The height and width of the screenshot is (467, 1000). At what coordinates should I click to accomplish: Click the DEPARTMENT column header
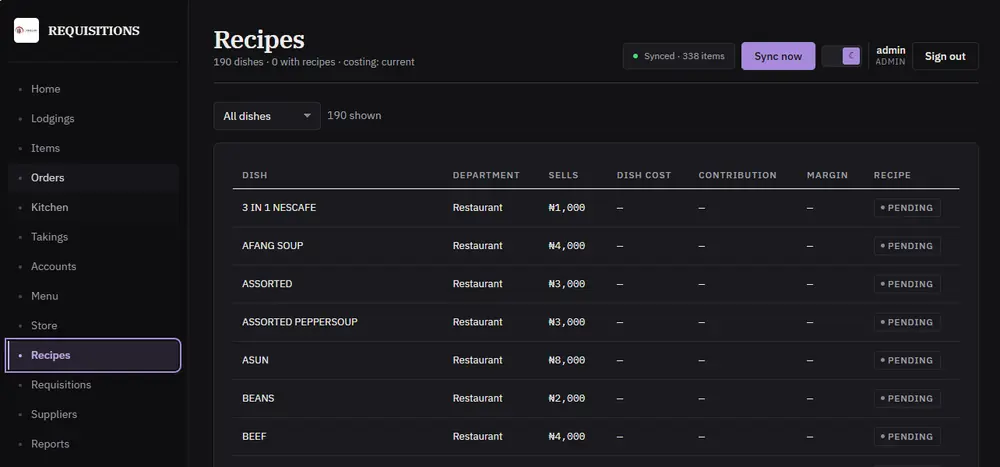click(486, 175)
